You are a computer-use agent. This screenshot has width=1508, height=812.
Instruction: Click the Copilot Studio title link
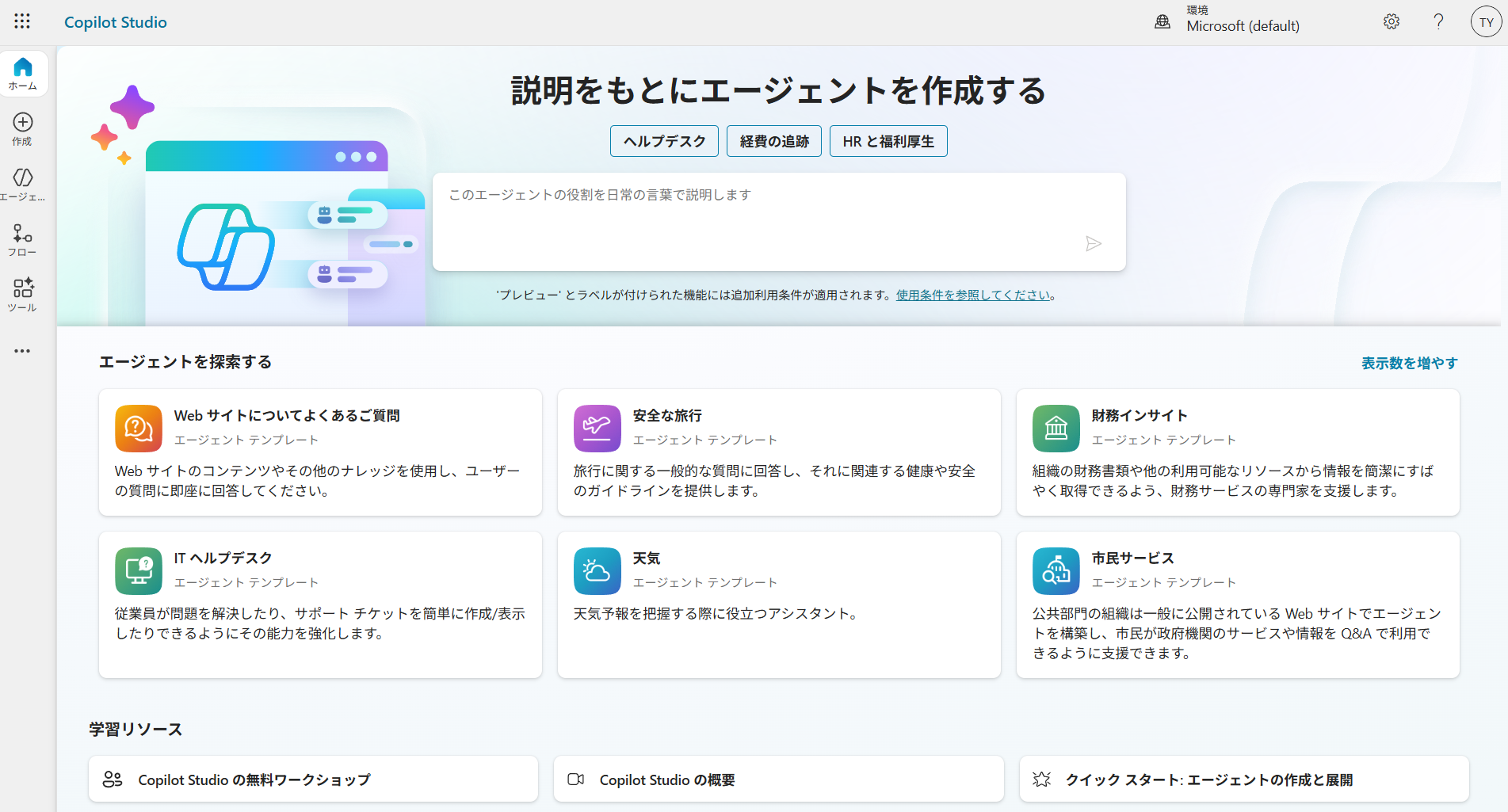tap(116, 22)
